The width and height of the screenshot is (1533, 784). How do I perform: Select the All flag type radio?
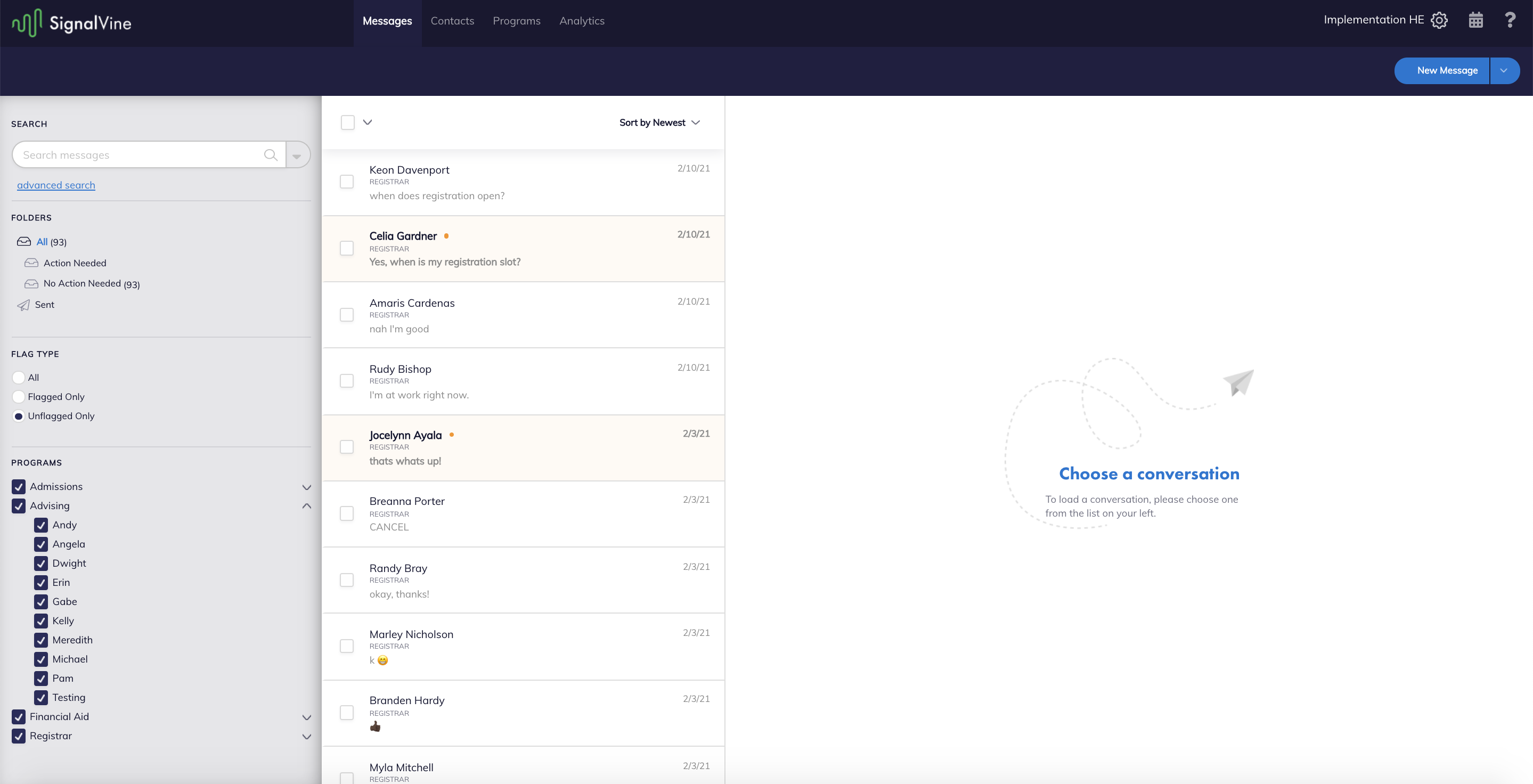tap(19, 378)
